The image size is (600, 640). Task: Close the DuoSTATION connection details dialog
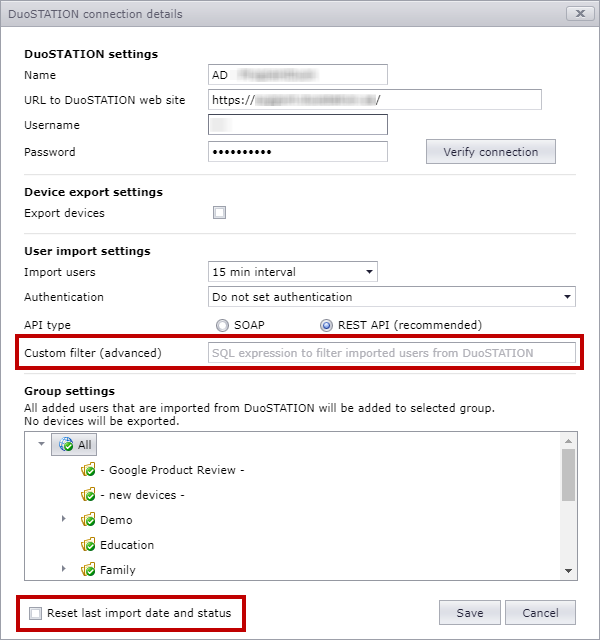tap(580, 13)
